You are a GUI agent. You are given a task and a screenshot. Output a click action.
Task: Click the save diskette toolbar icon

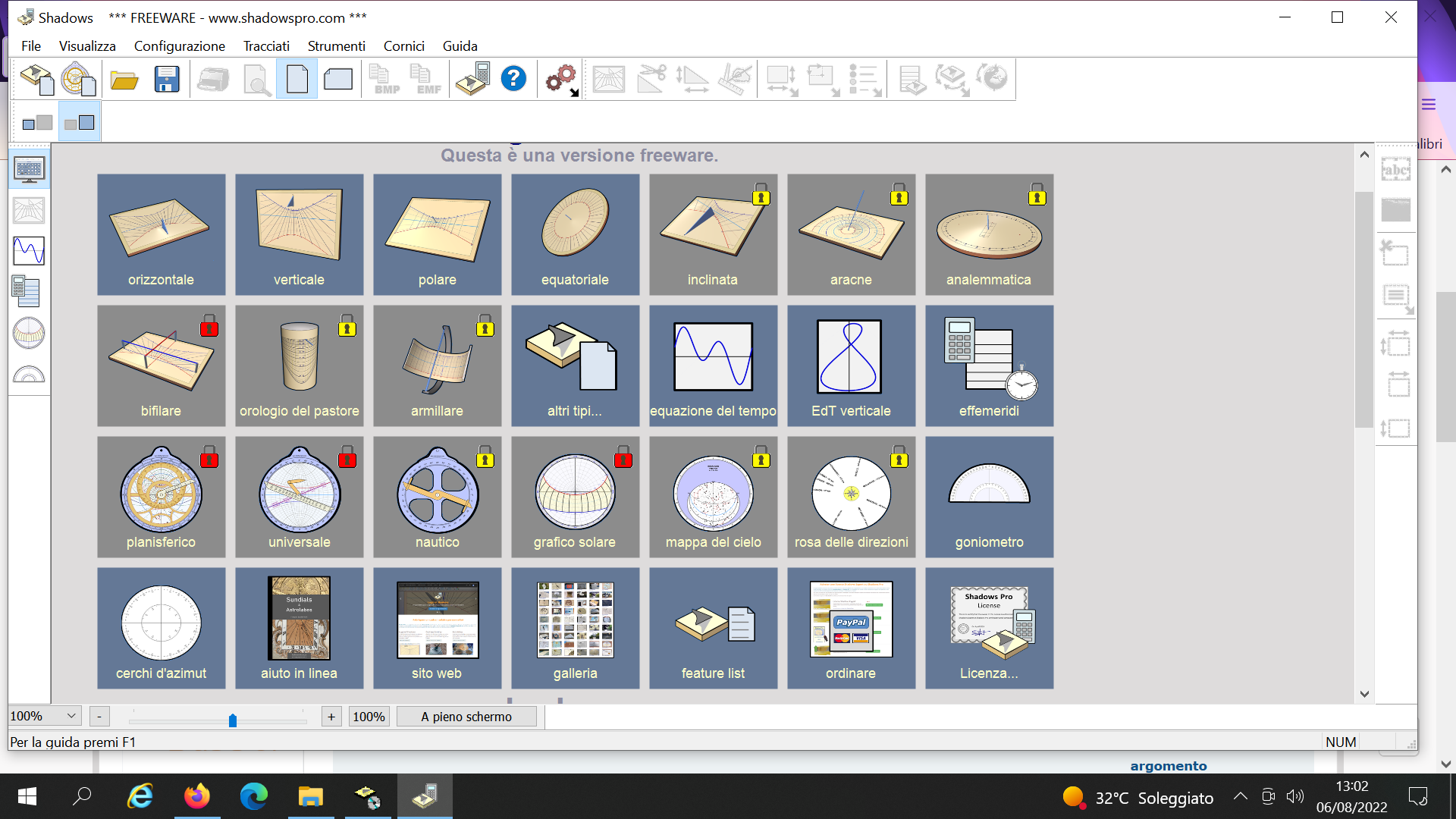(167, 79)
